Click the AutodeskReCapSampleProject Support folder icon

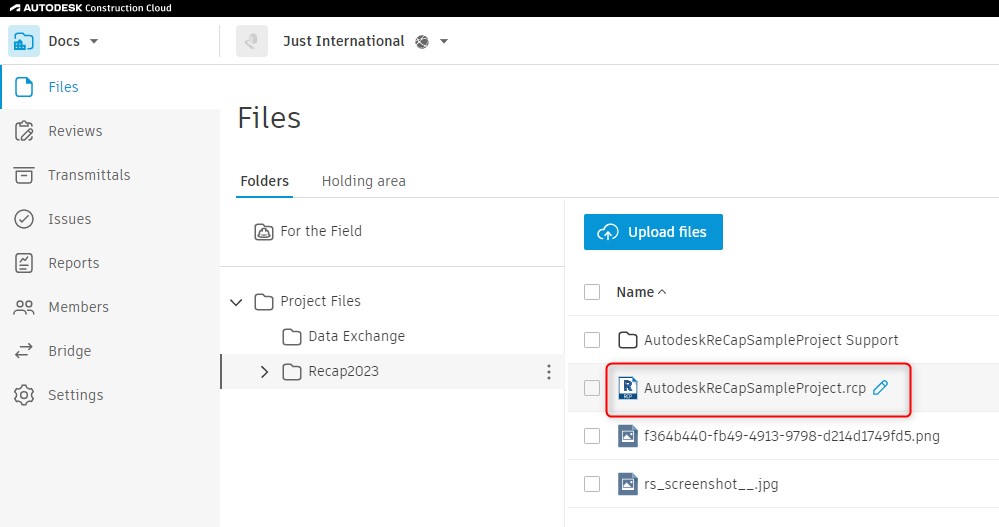pyautogui.click(x=628, y=340)
